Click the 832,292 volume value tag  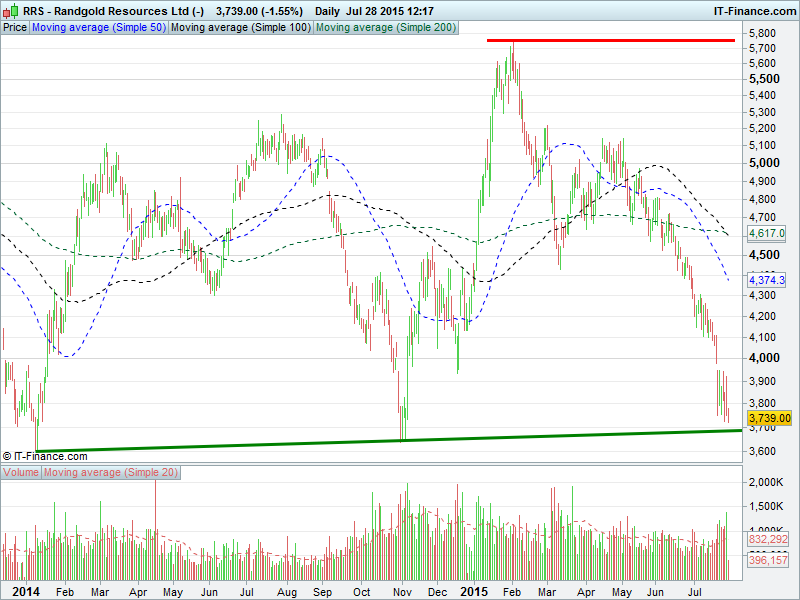pos(768,539)
